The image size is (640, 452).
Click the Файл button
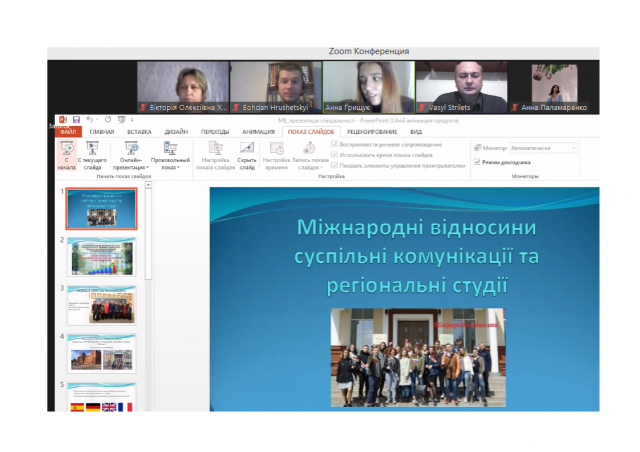[69, 131]
